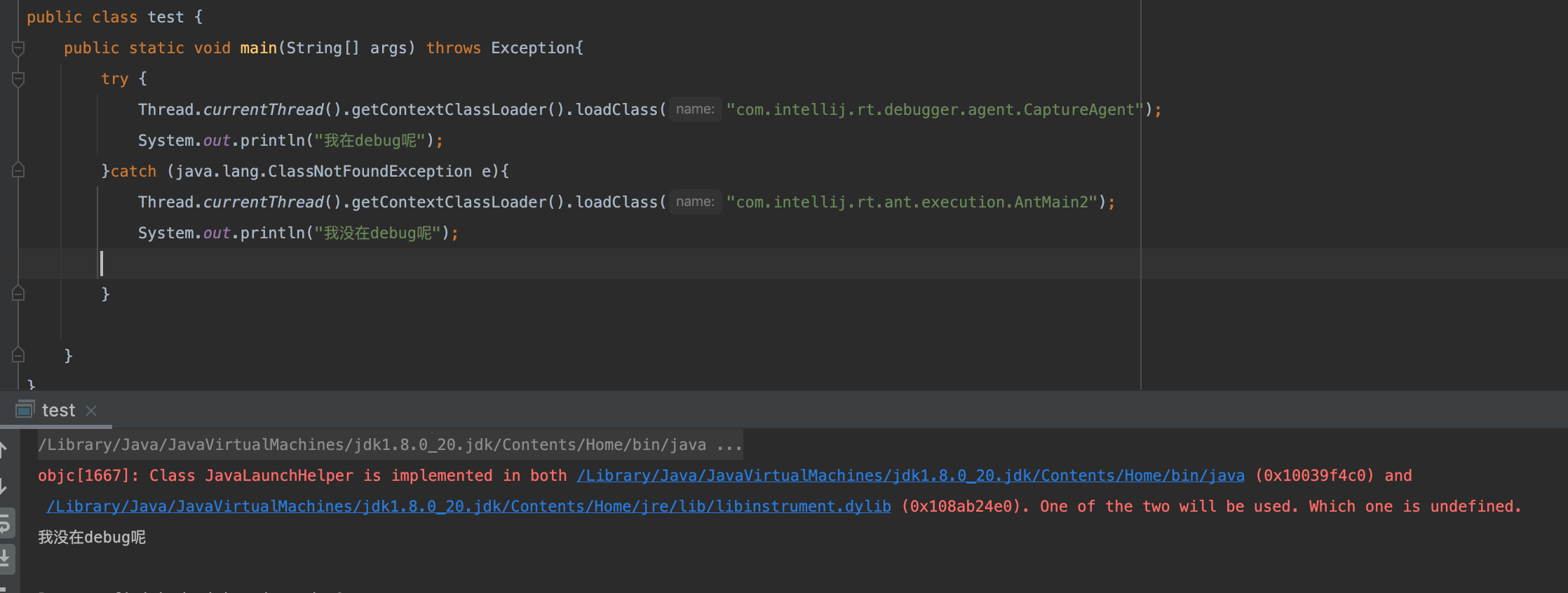Collapse the main method fold marker

point(18,48)
